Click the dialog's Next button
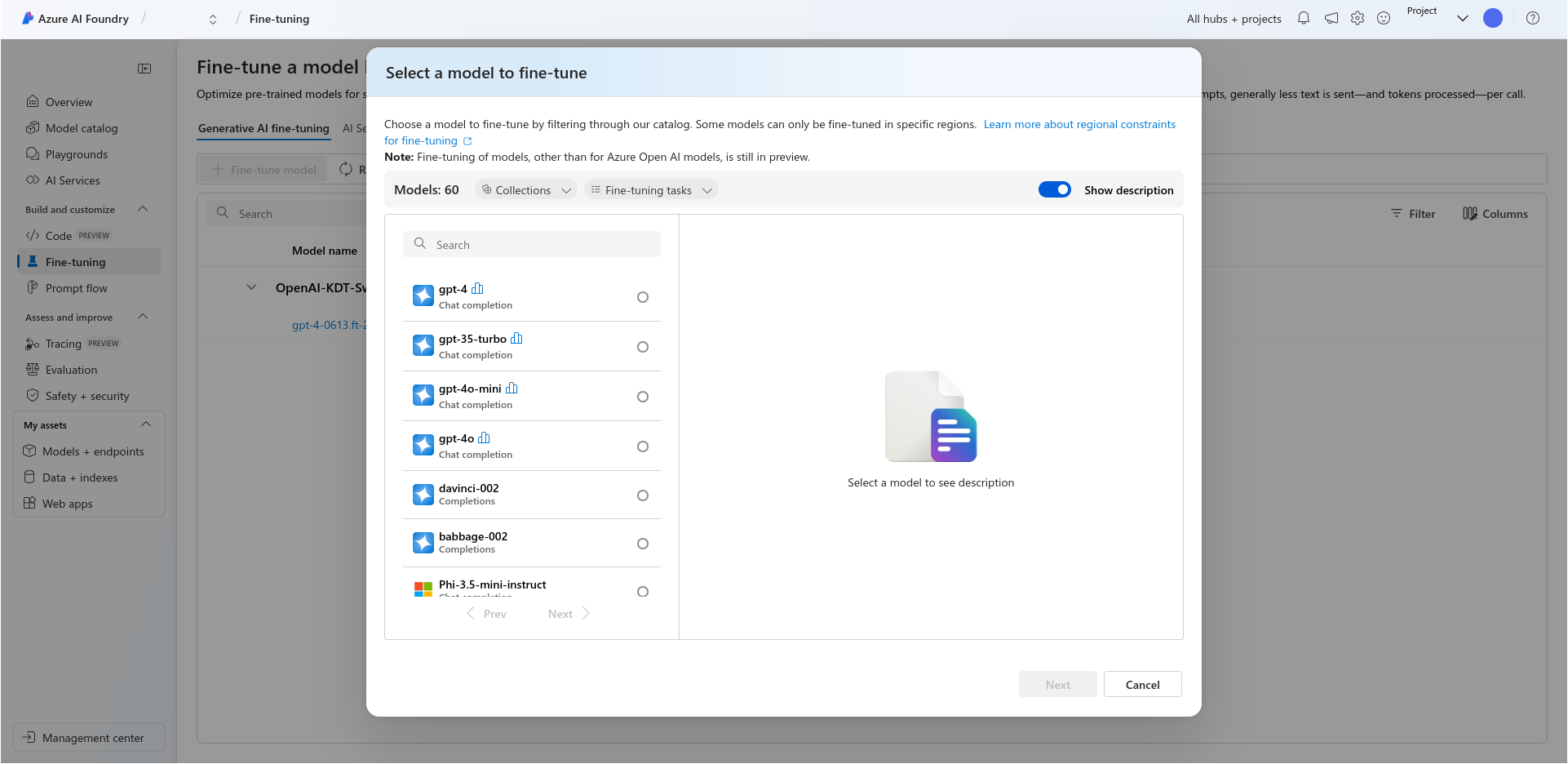This screenshot has width=1568, height=764. [x=1057, y=684]
